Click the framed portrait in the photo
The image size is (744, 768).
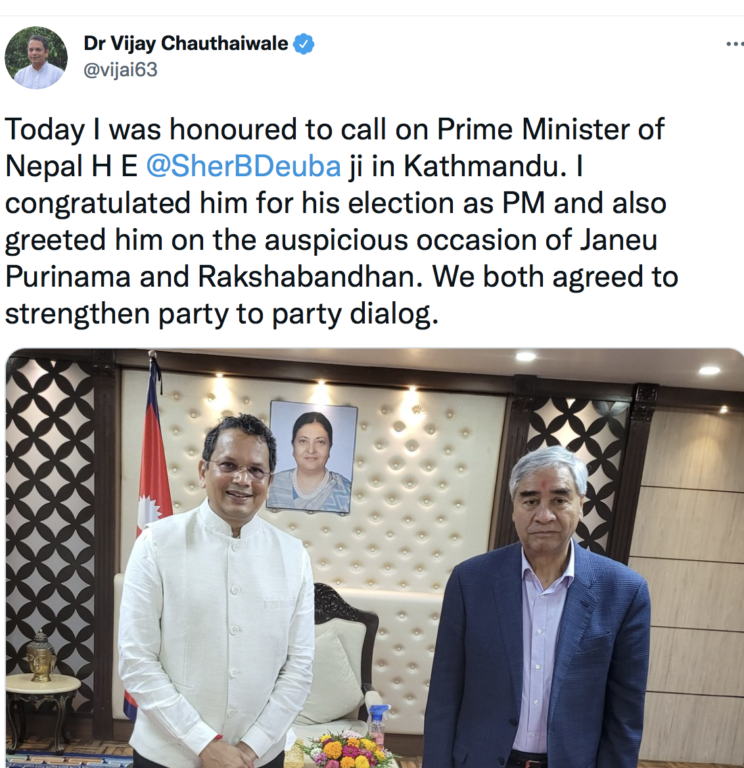[313, 457]
